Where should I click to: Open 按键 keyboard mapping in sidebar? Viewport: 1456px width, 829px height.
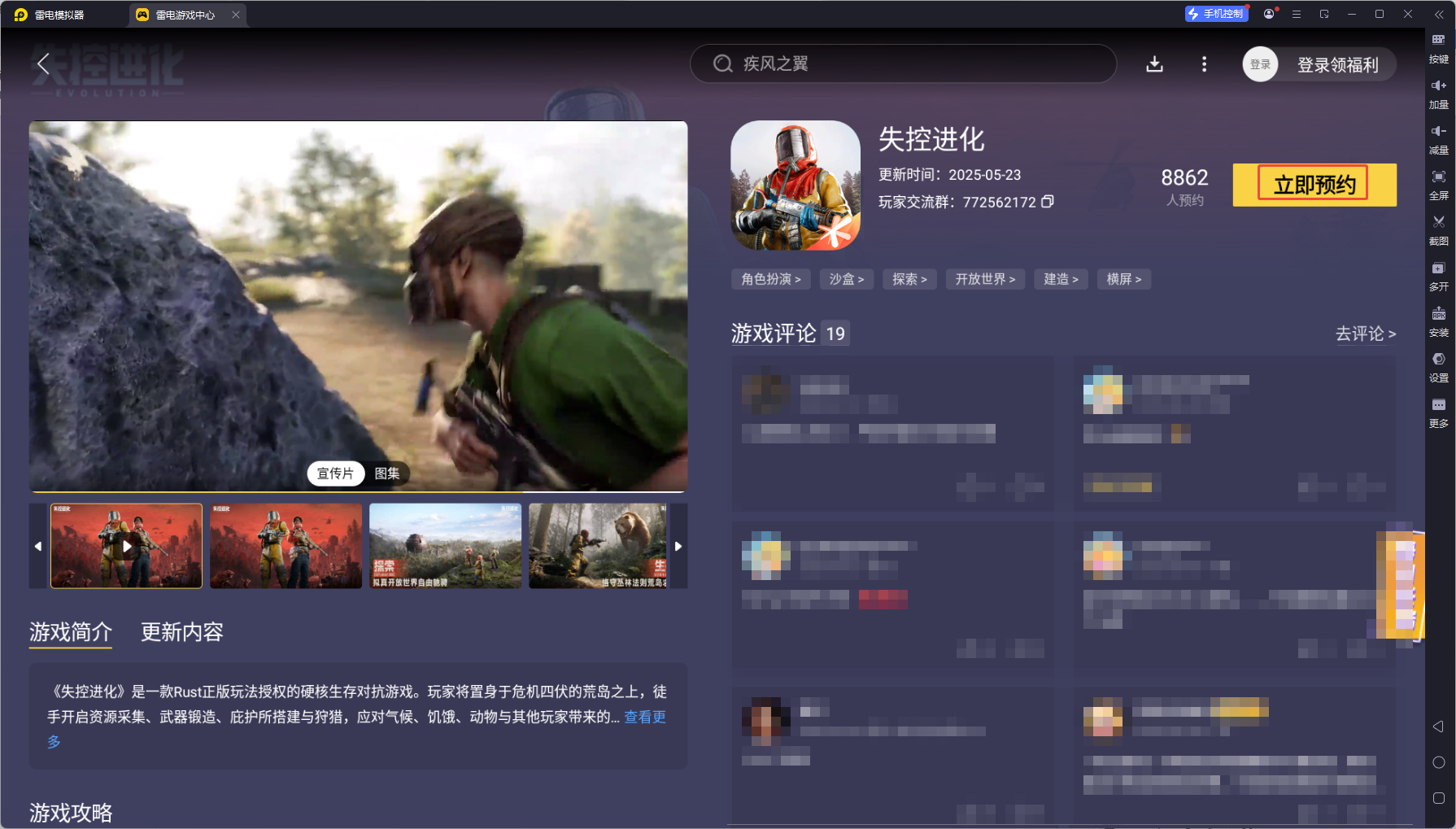1439,48
